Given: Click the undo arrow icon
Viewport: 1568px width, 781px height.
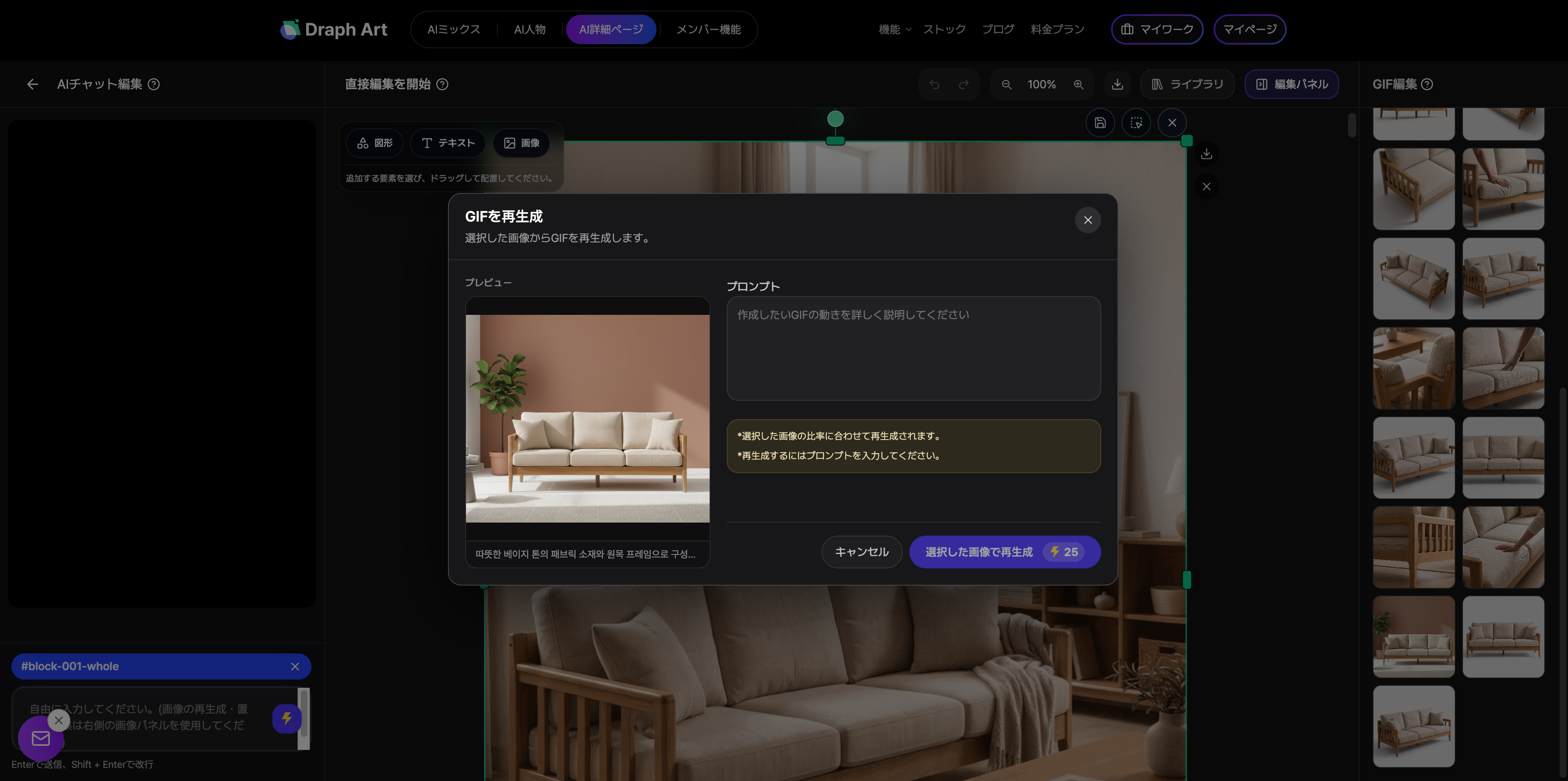Looking at the screenshot, I should 934,85.
